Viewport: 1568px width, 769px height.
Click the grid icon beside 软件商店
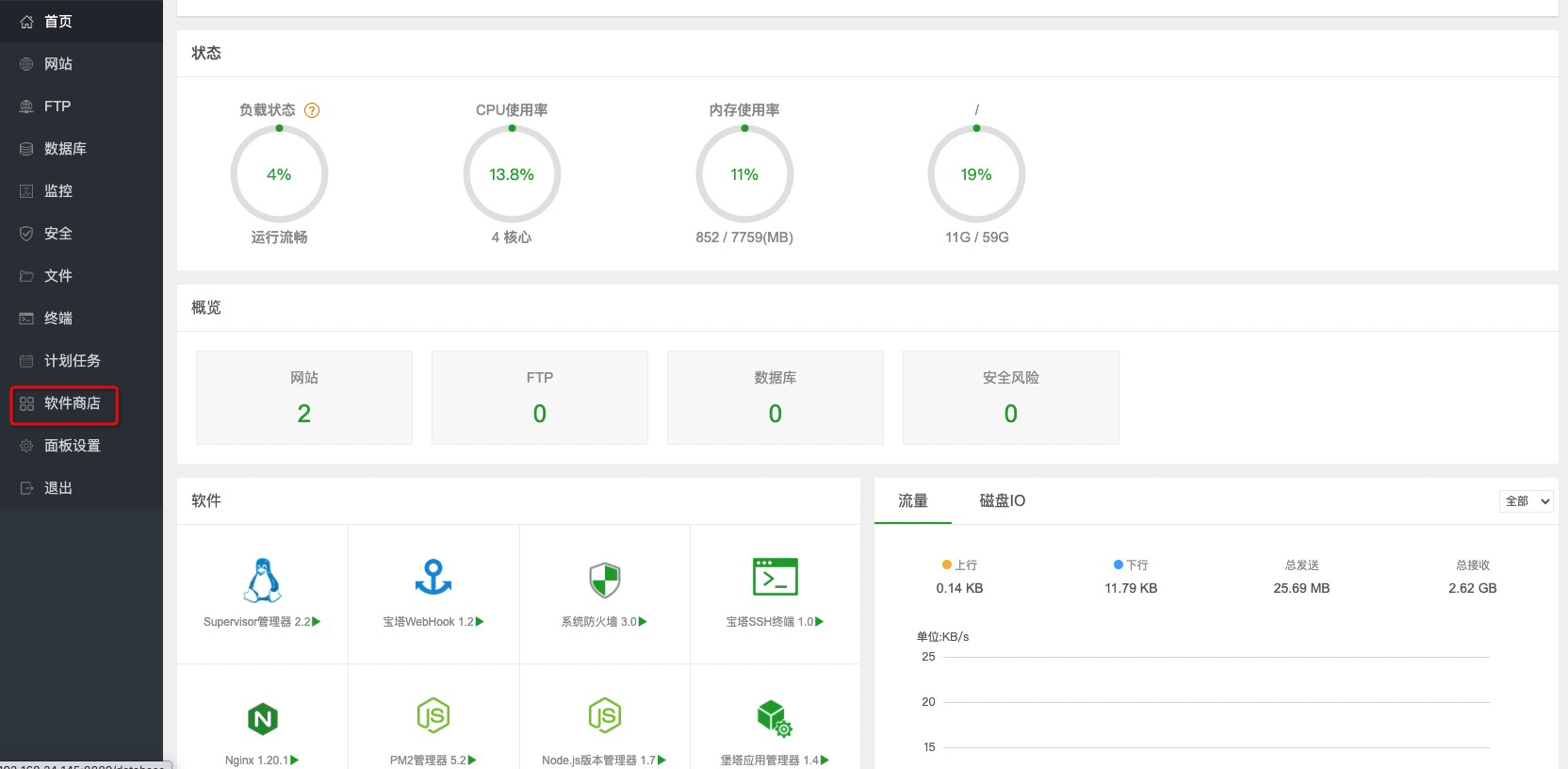pyautogui.click(x=26, y=403)
